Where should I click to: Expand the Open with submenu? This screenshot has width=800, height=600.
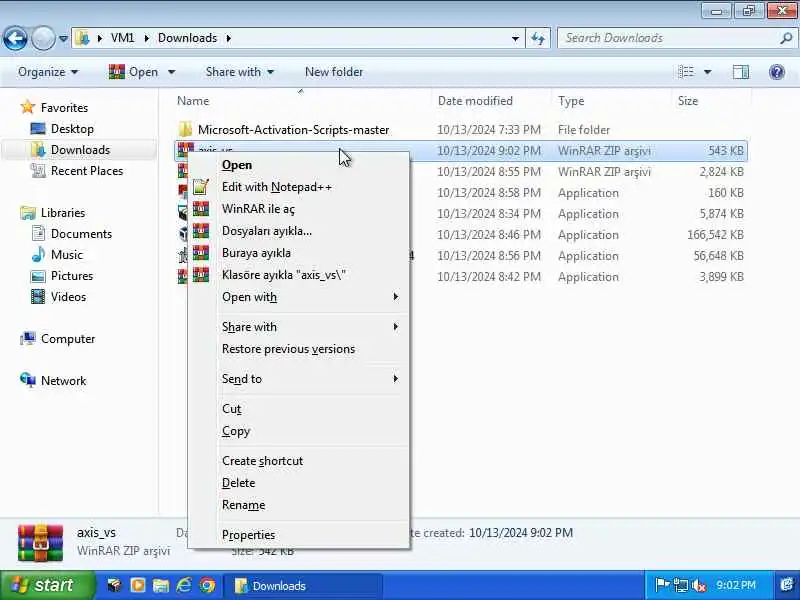[x=298, y=297]
